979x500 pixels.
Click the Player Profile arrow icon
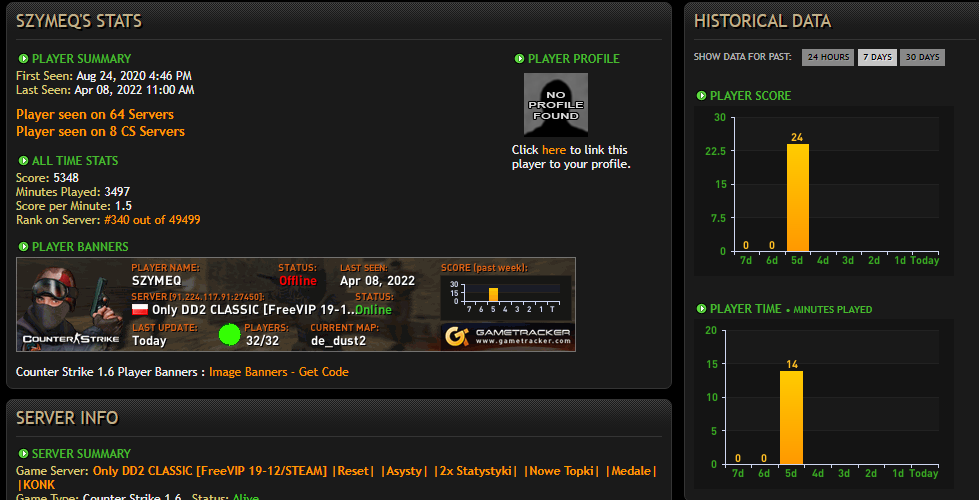(519, 59)
